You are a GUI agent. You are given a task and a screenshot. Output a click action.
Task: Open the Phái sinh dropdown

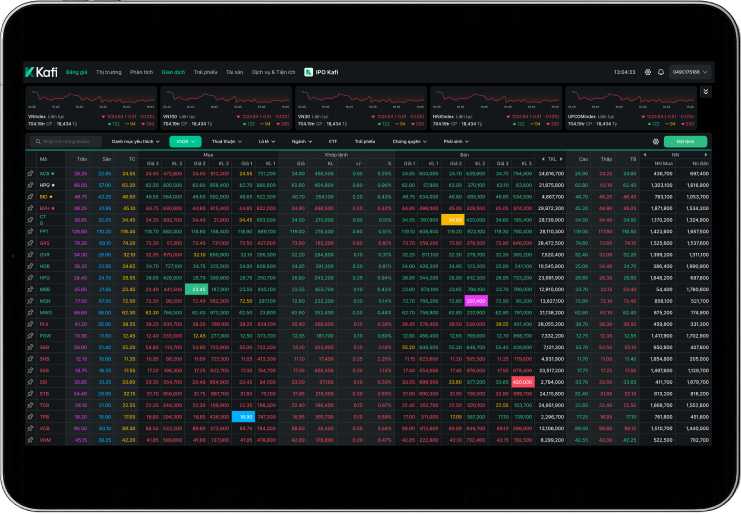click(456, 142)
